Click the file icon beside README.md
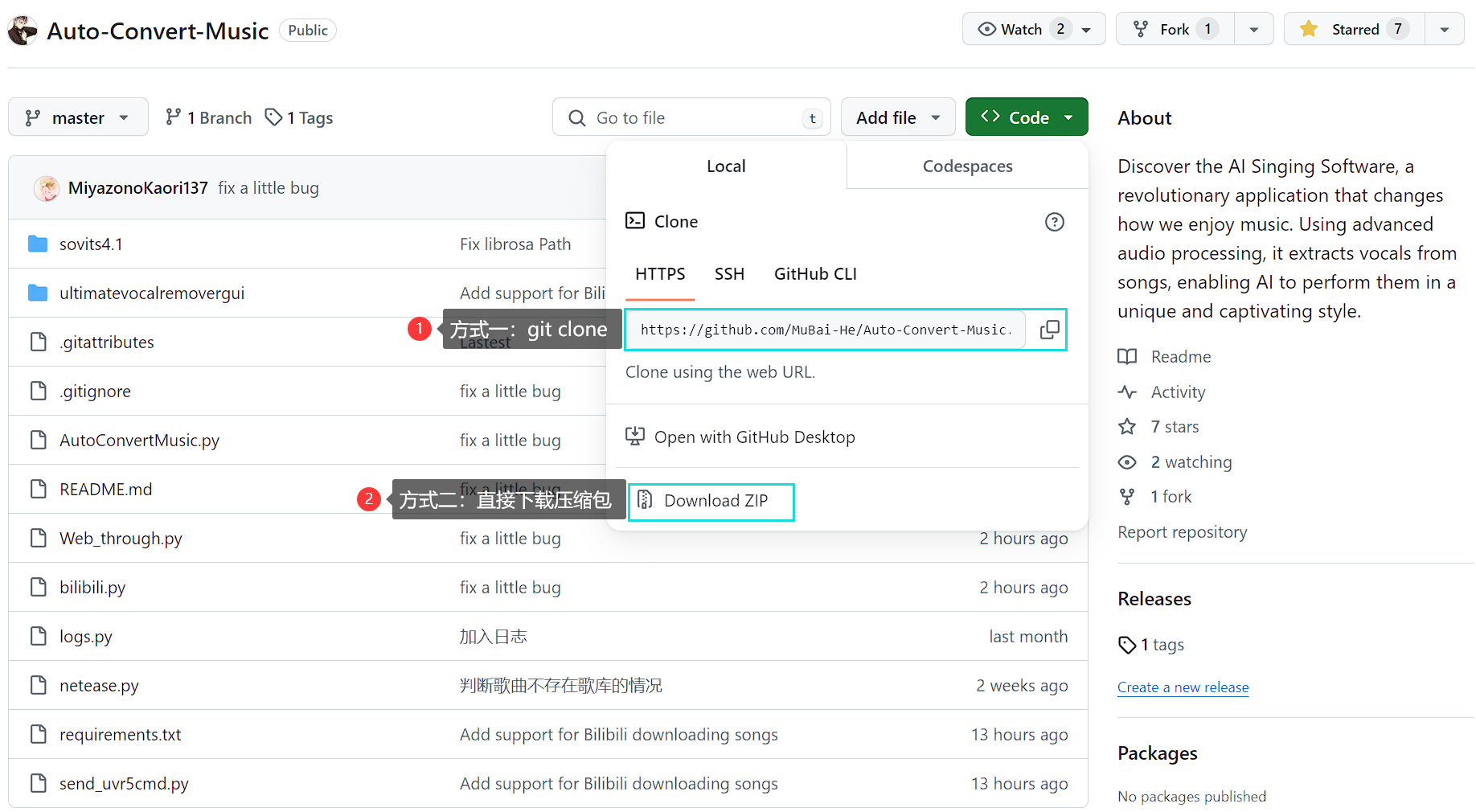This screenshot has width=1476, height=812. 38,489
